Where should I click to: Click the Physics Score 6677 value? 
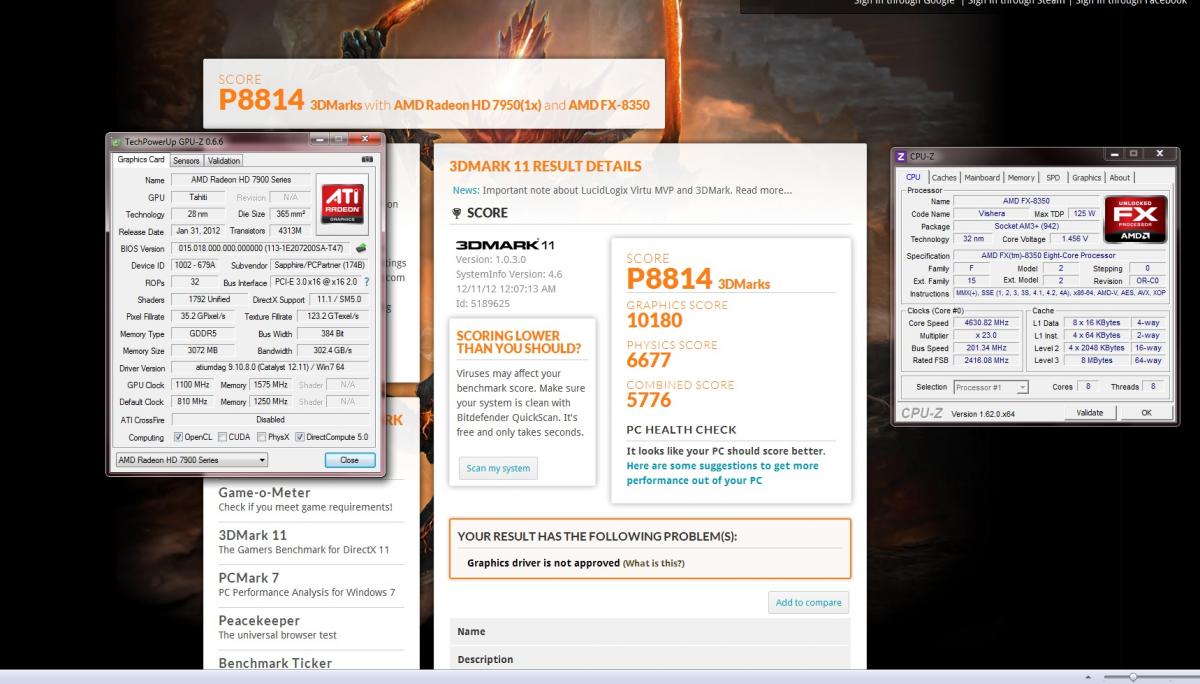pos(648,361)
